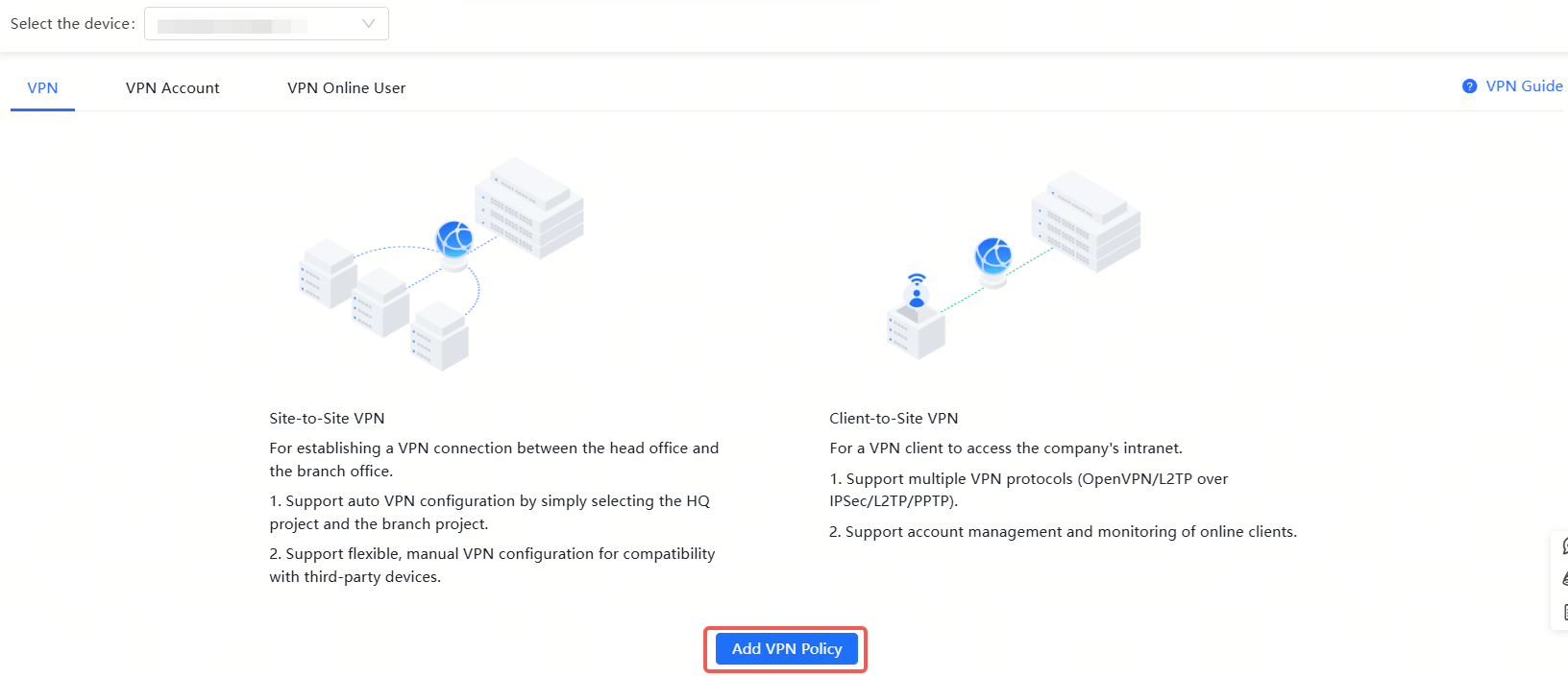Select the wireless user icon in Client-to-Site diagram

click(917, 291)
